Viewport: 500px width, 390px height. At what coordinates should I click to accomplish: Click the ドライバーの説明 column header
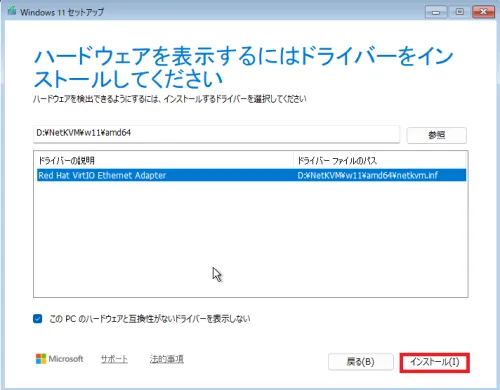coord(165,161)
